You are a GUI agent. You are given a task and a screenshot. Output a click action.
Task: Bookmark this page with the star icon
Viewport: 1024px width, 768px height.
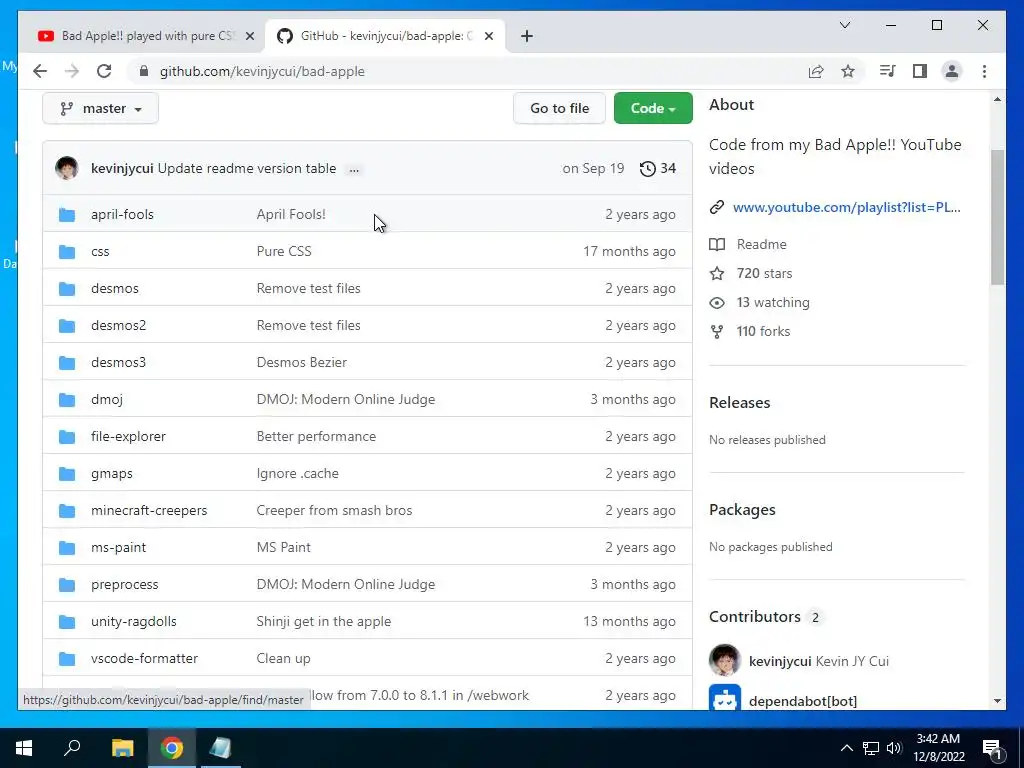pos(848,71)
